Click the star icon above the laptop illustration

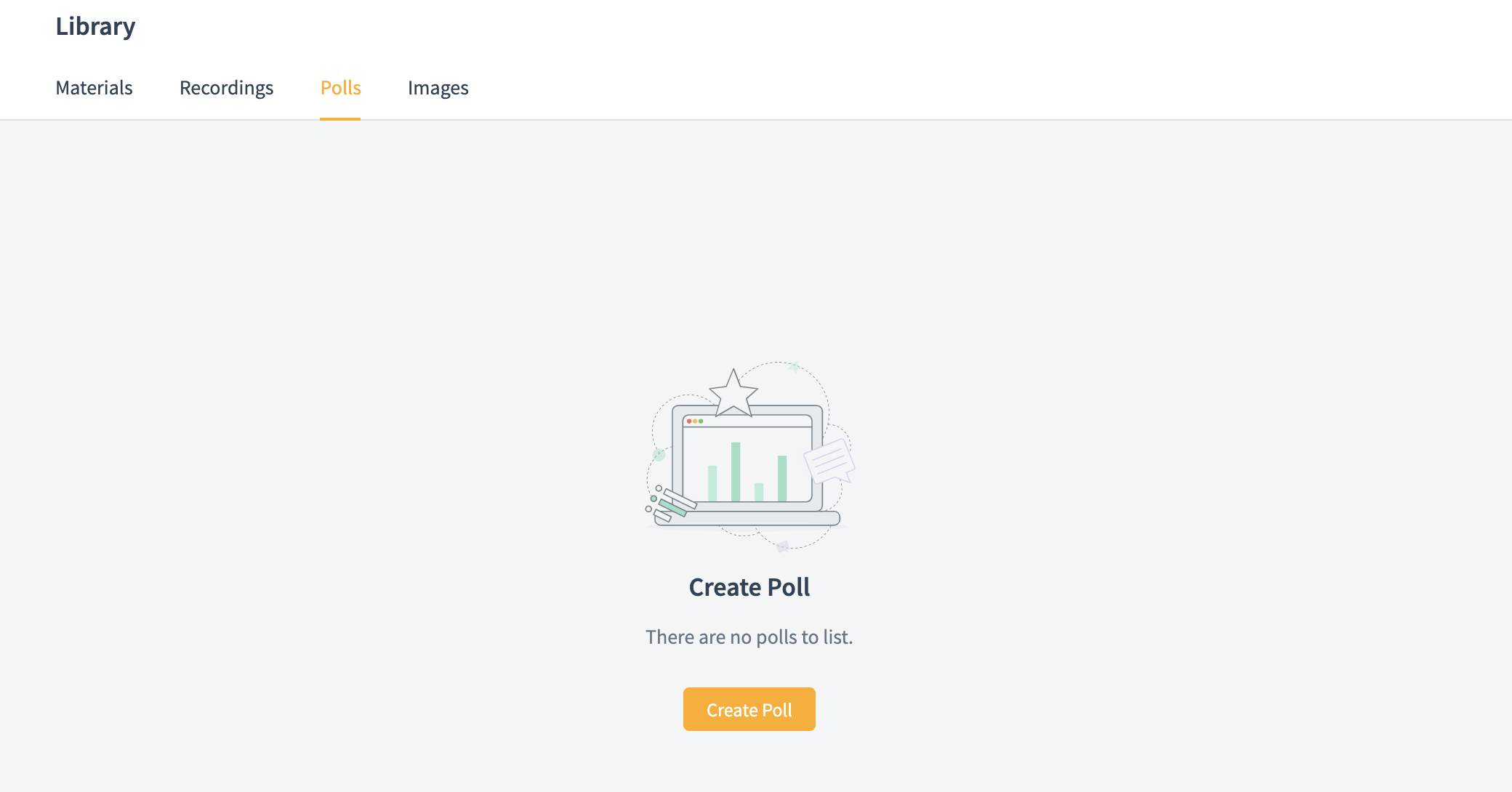tap(733, 395)
